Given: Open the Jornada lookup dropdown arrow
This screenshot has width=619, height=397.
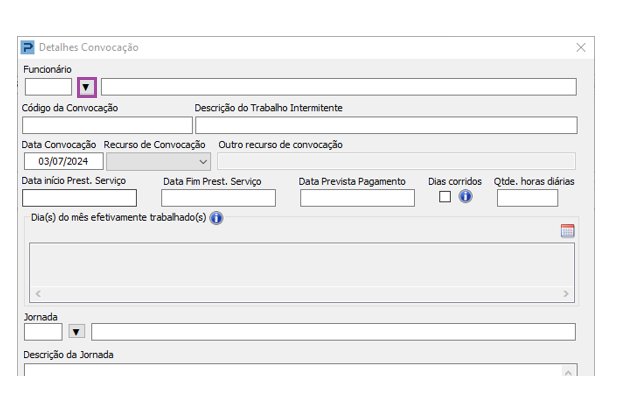Looking at the screenshot, I should [77, 332].
